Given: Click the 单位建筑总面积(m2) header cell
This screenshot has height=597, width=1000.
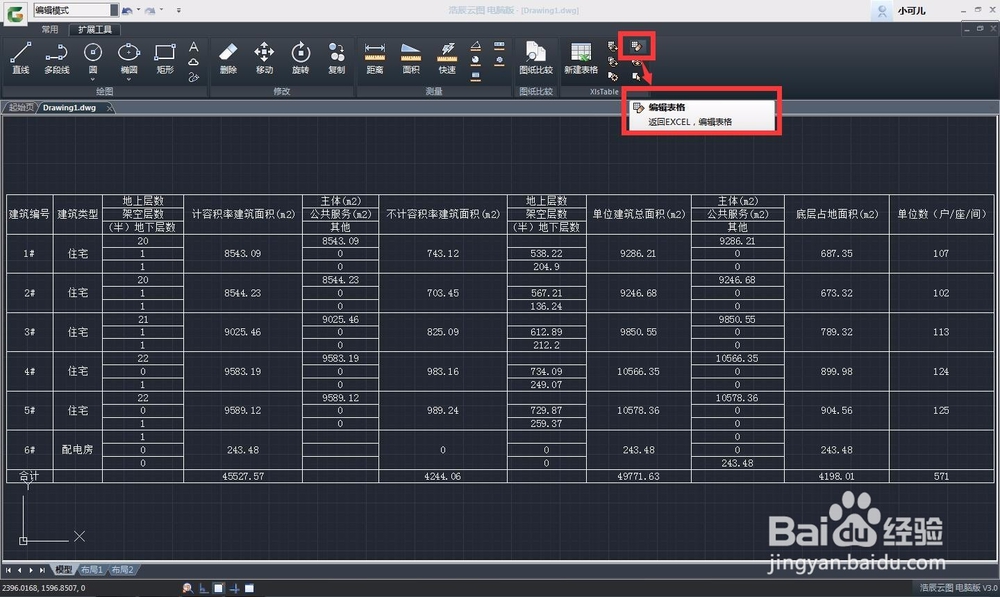Looking at the screenshot, I should [638, 214].
